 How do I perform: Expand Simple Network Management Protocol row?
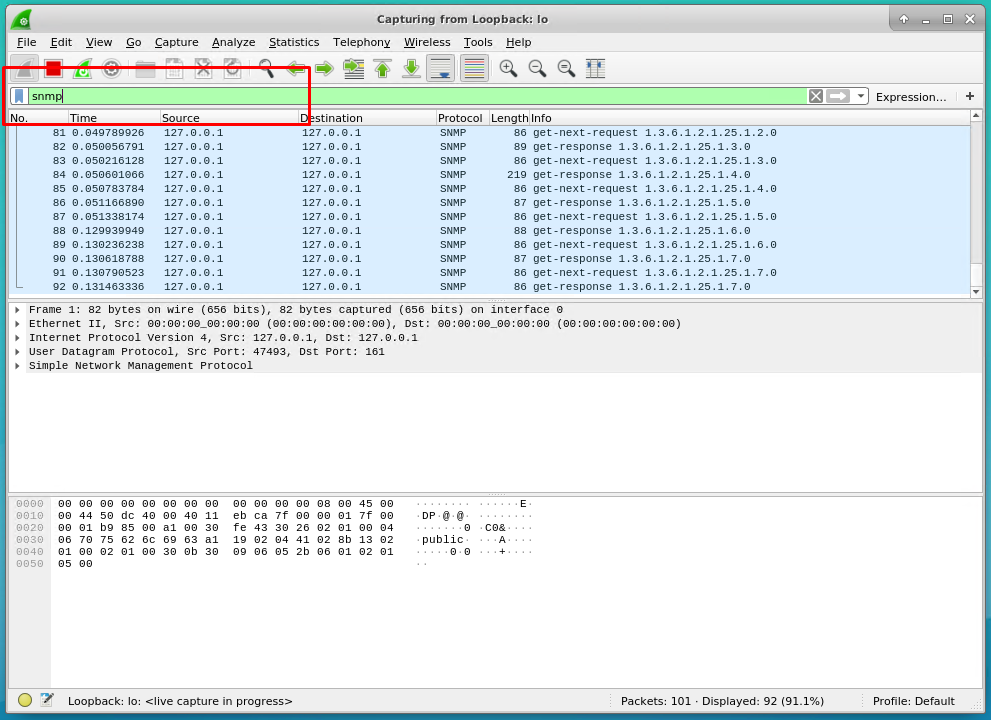[x=18, y=365]
